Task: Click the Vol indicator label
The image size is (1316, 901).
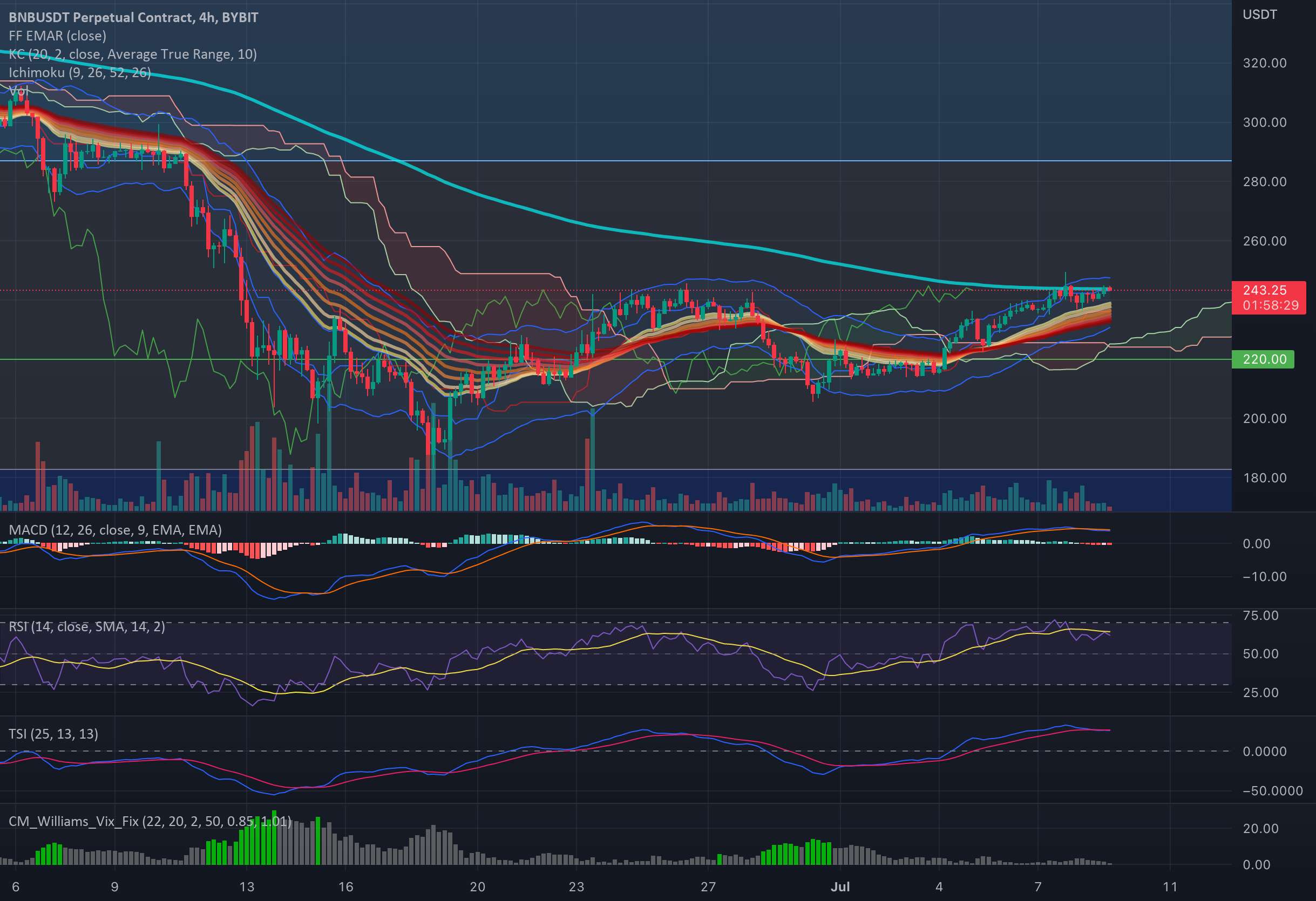Action: [18, 91]
